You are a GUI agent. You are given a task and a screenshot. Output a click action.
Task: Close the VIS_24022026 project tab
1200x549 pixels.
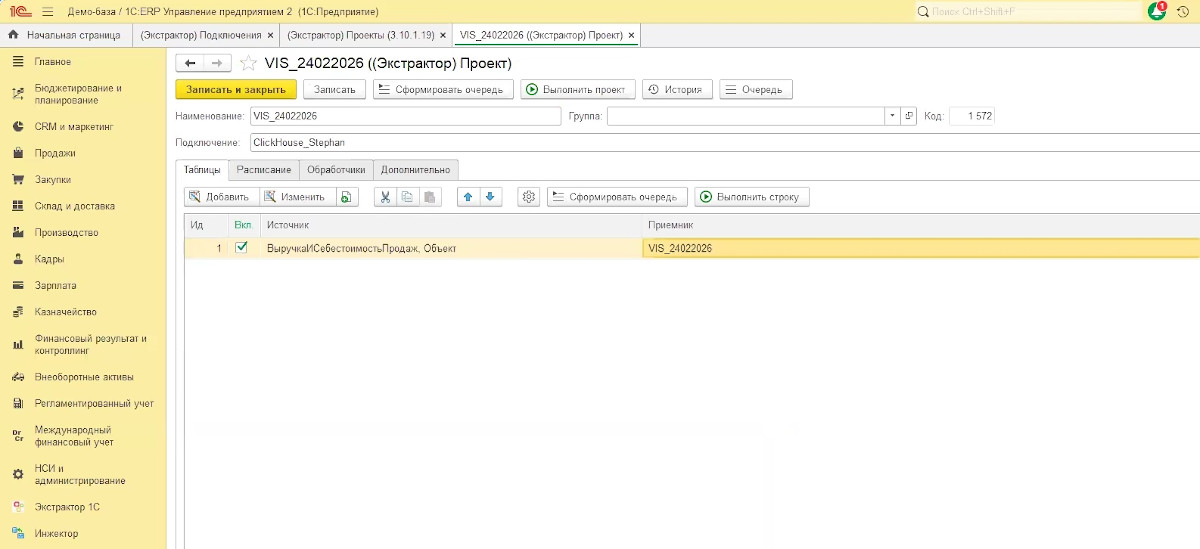tap(631, 35)
